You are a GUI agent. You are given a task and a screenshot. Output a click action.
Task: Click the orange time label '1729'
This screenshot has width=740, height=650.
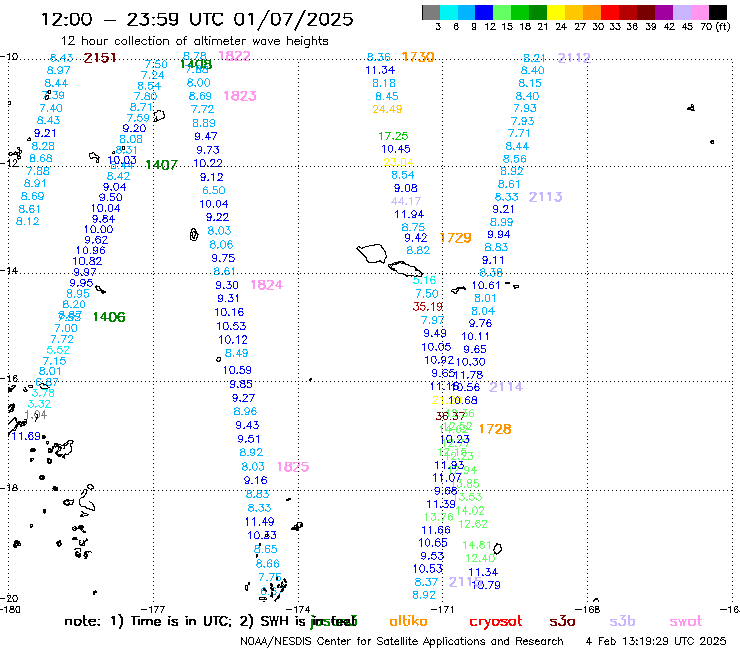click(x=455, y=238)
